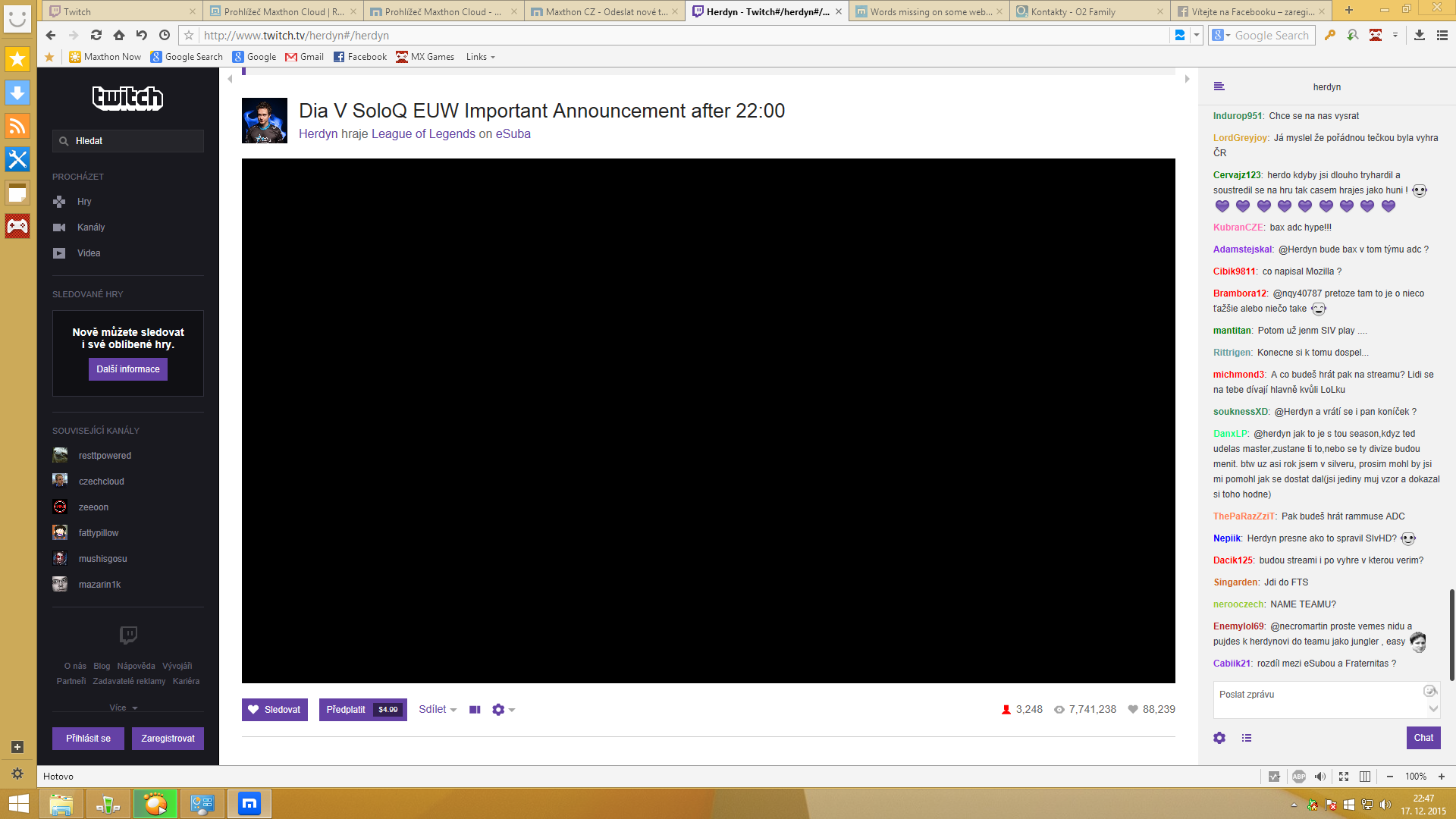Open the Links bookmarks folder dropdown
The width and height of the screenshot is (1456, 819).
coord(480,57)
